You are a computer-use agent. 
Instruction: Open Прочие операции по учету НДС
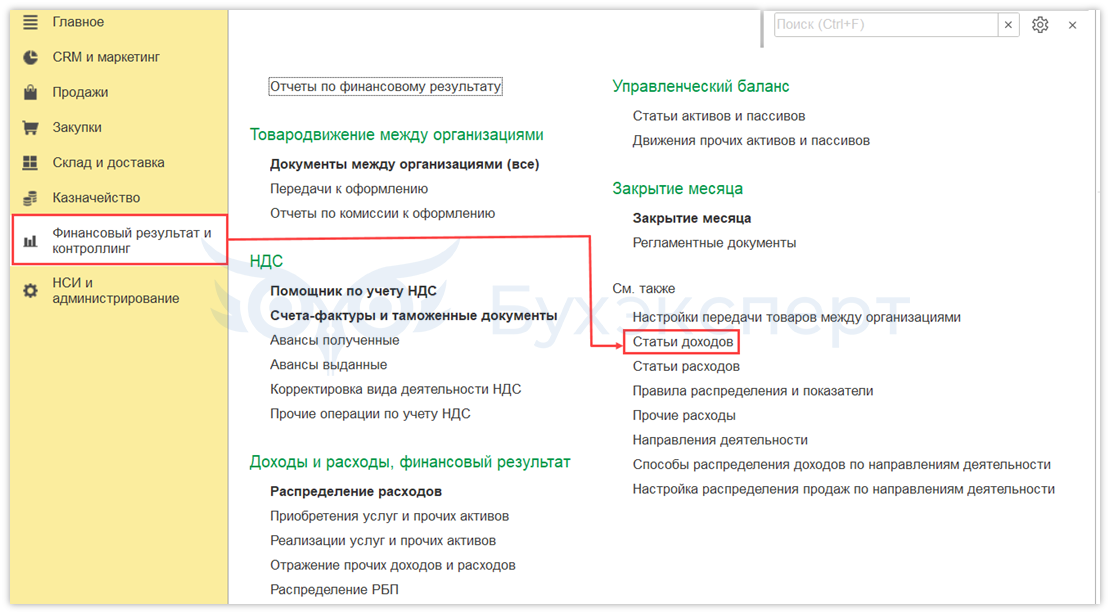[x=370, y=414]
